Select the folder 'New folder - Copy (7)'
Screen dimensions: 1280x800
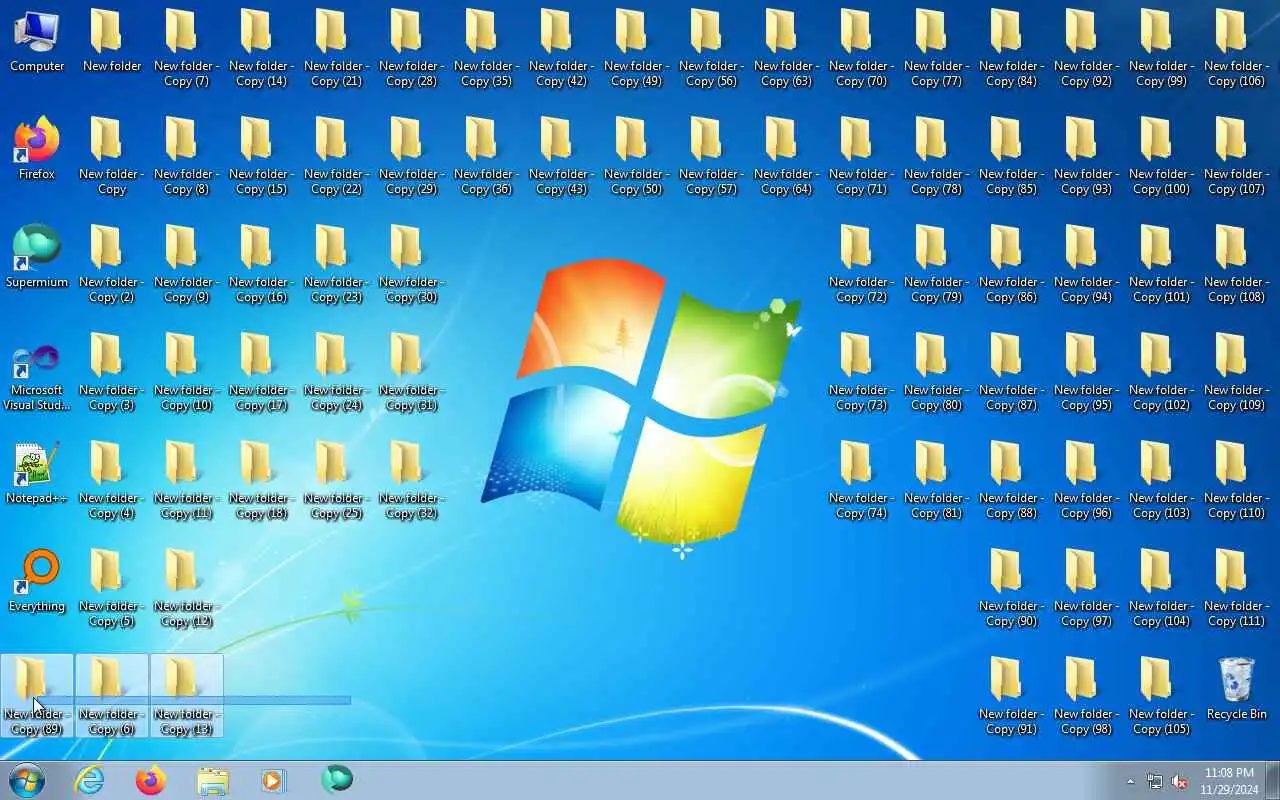pos(187,48)
